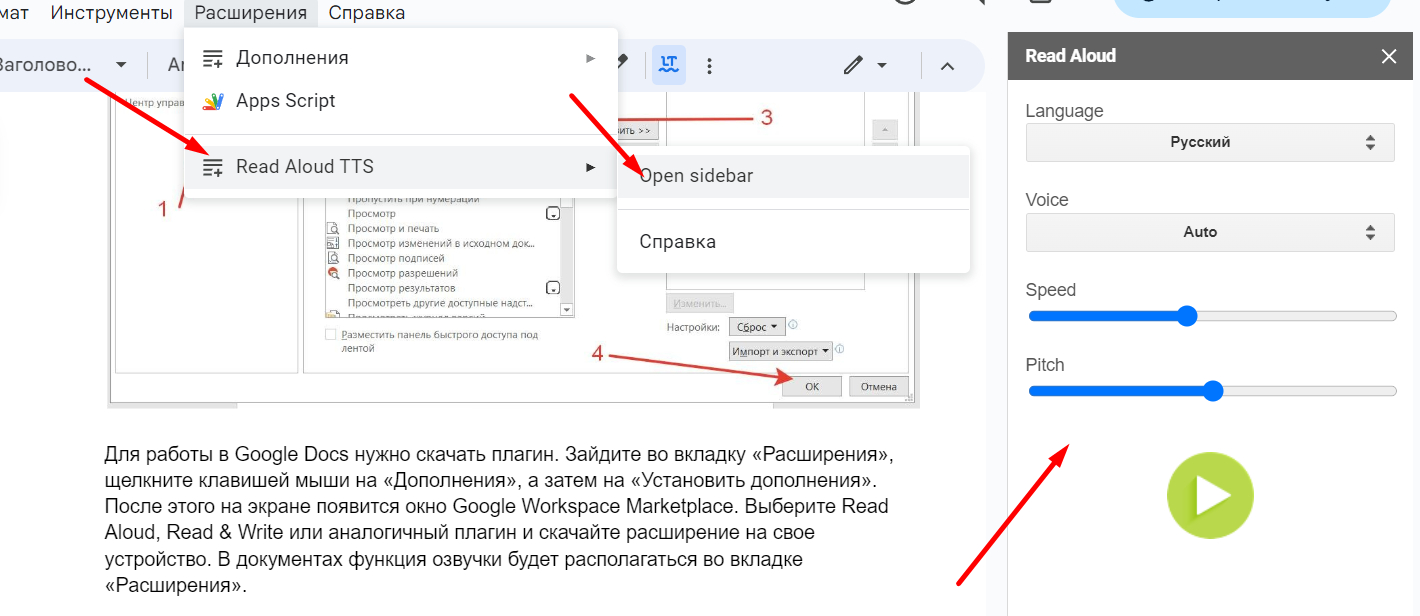Click the pencil editing mode icon

852,66
